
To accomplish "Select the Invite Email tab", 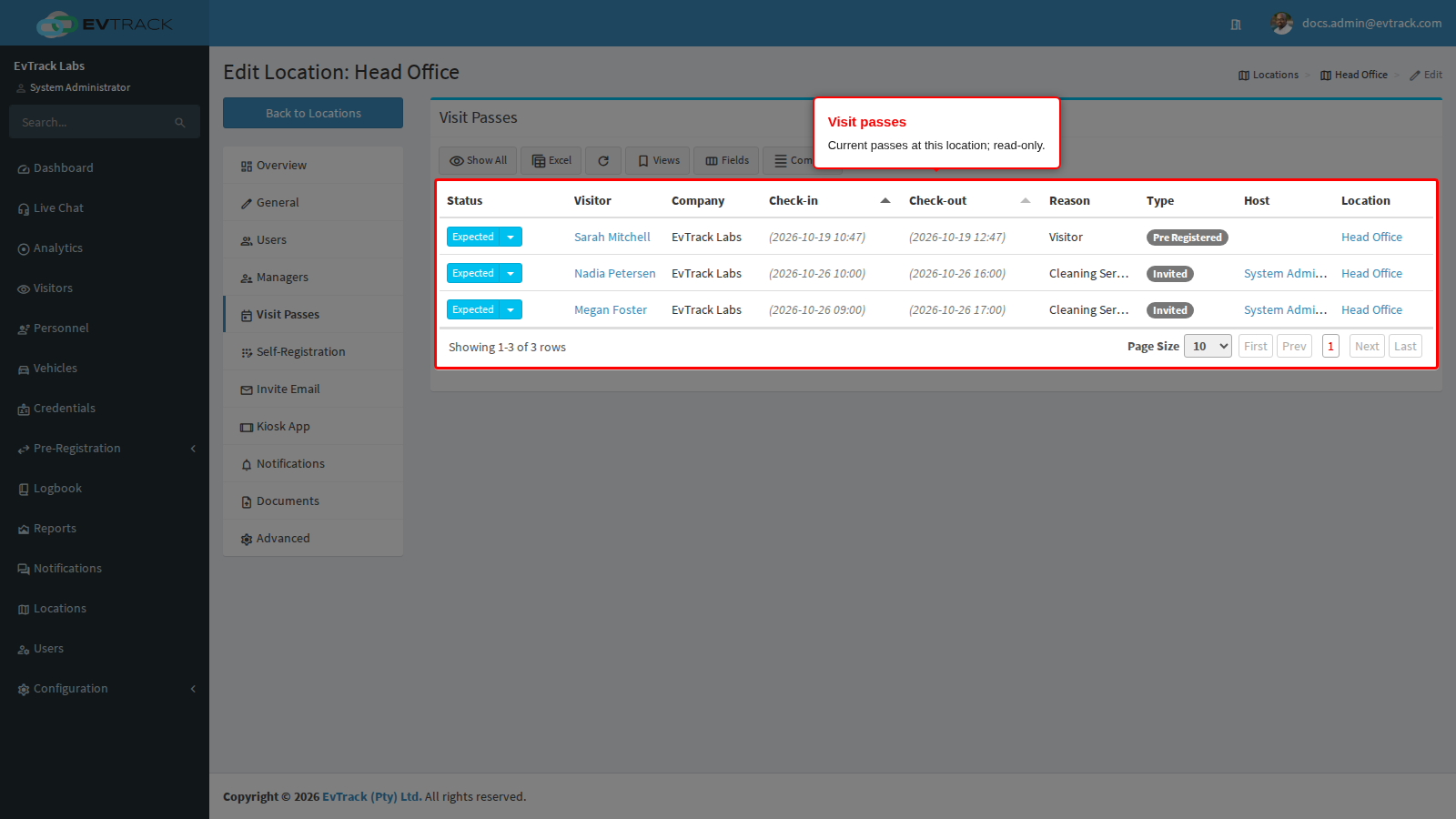I will (x=313, y=389).
